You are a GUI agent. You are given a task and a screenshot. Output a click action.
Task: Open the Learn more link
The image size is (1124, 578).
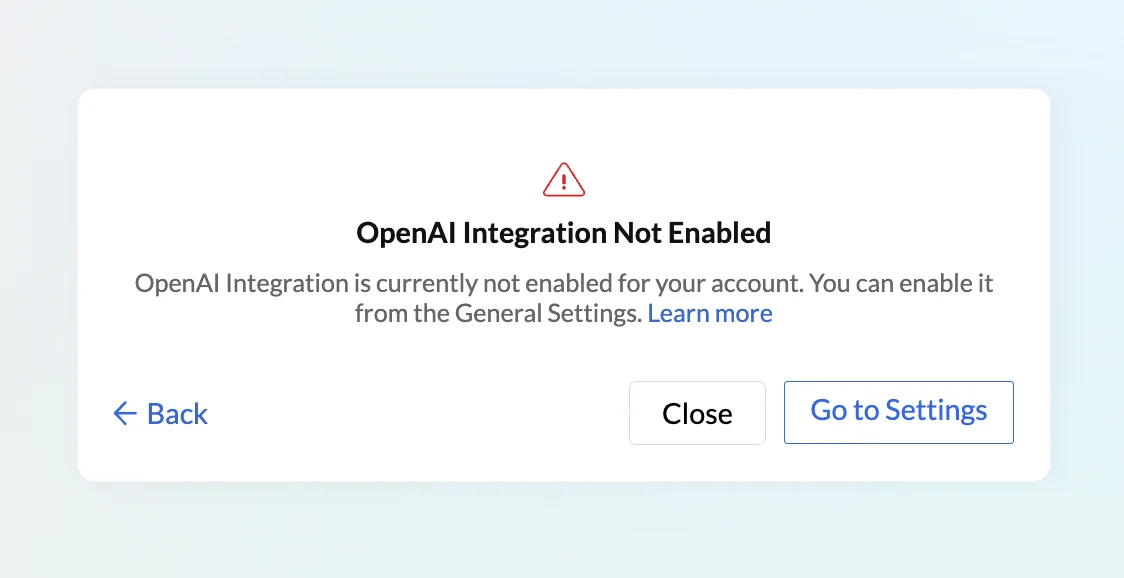[x=710, y=313]
